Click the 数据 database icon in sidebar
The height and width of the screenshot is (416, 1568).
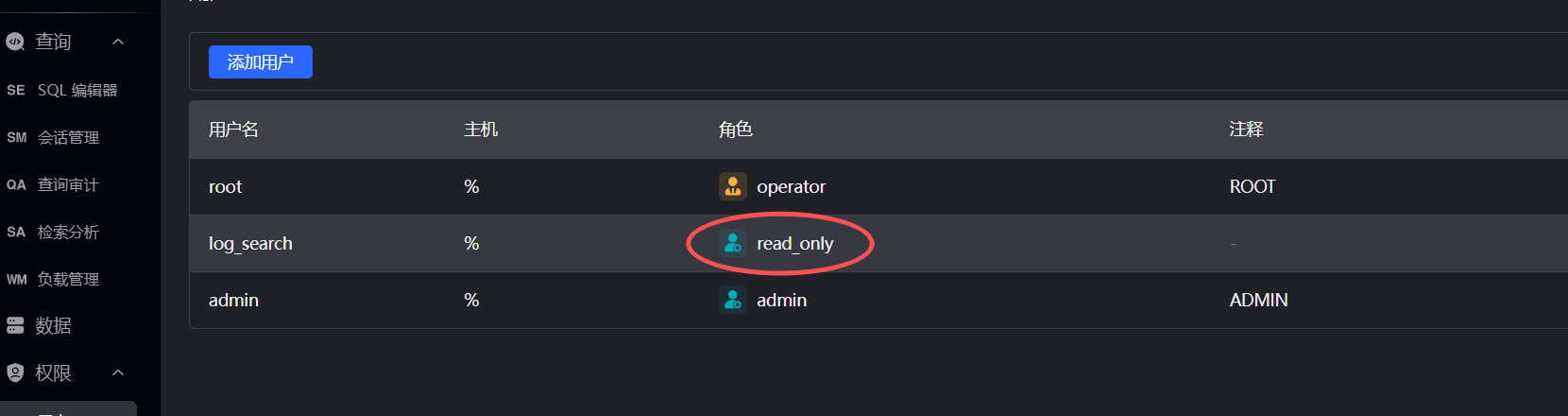tap(15, 325)
